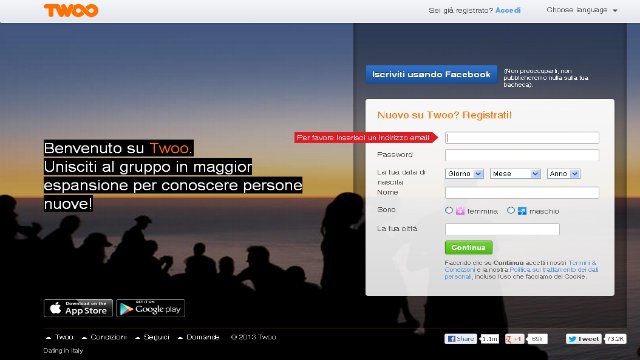Click the Accedi login link
Viewport: 640px width, 360px height.
pos(508,10)
